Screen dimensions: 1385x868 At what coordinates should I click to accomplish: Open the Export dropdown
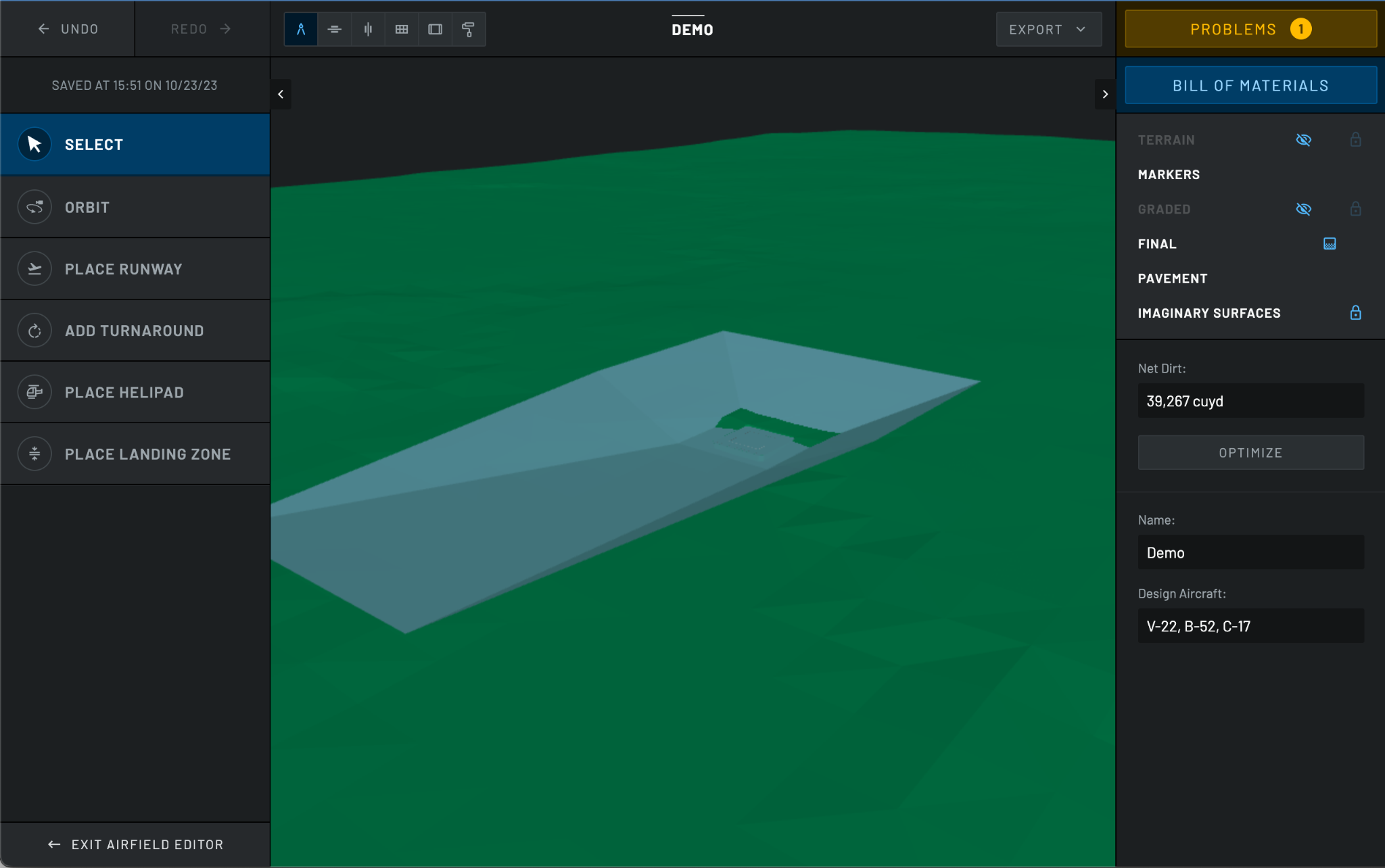[1048, 29]
